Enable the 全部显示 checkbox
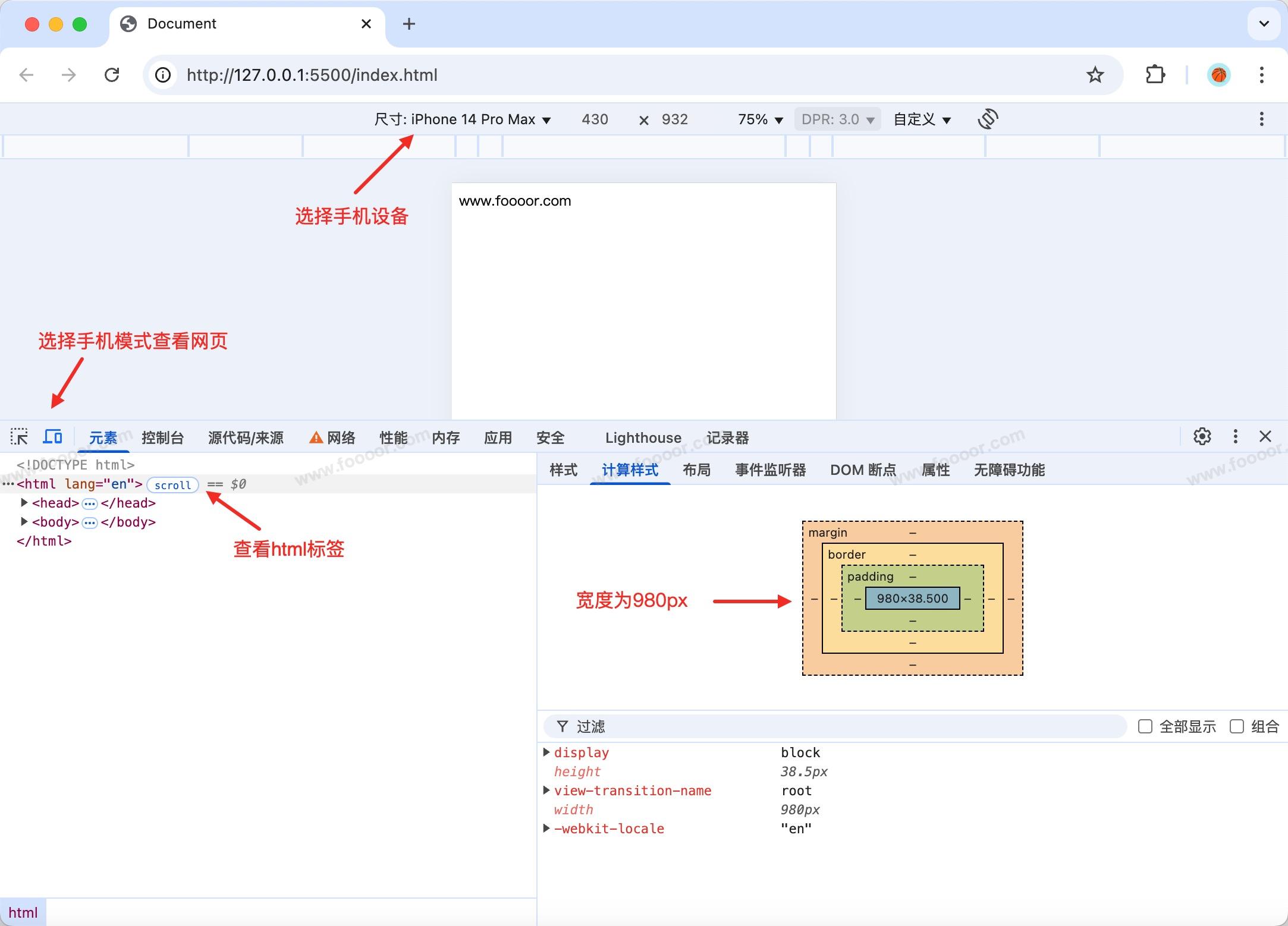1288x926 pixels. pos(1145,726)
